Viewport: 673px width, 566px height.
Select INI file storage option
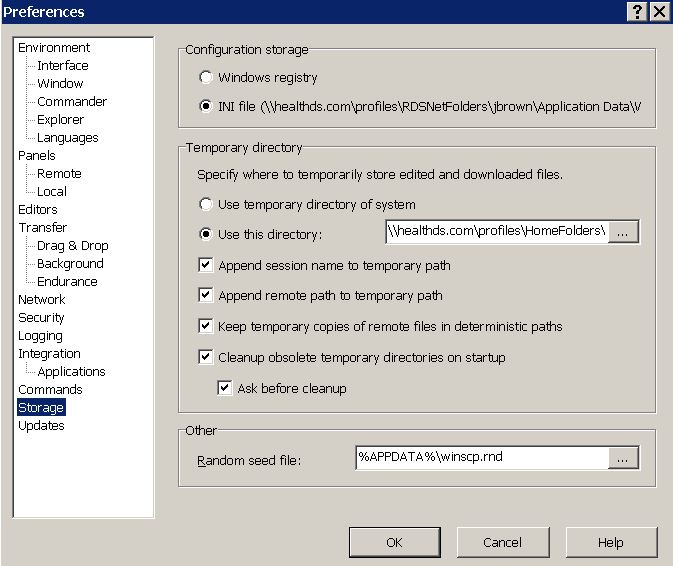[206, 105]
